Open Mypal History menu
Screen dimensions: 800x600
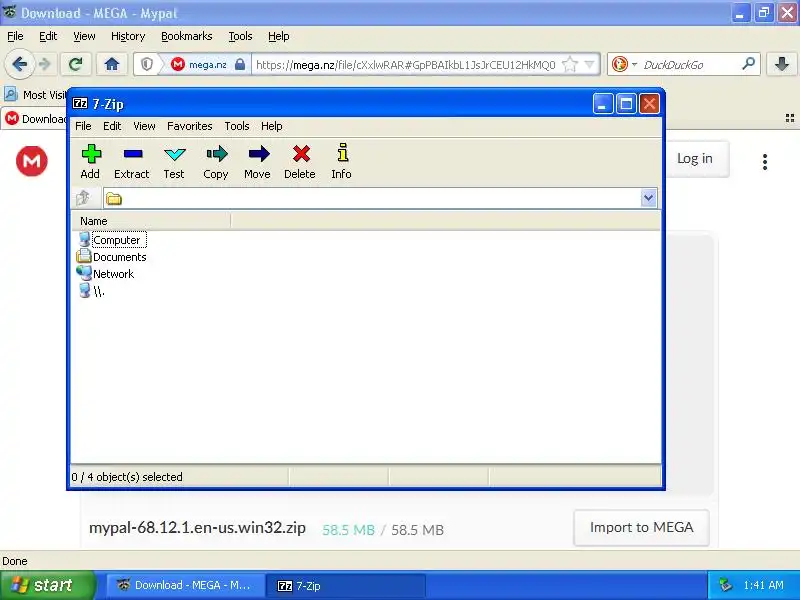click(x=128, y=36)
